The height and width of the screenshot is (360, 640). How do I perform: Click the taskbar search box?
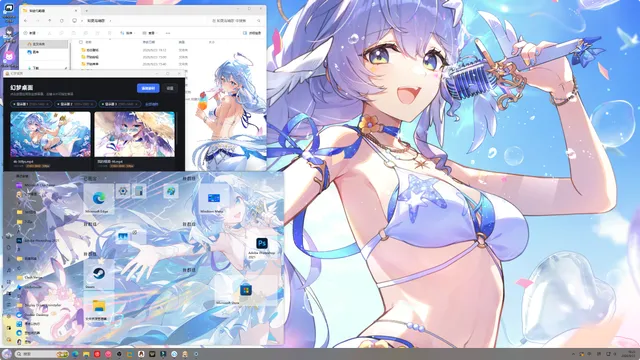[x=42, y=354]
